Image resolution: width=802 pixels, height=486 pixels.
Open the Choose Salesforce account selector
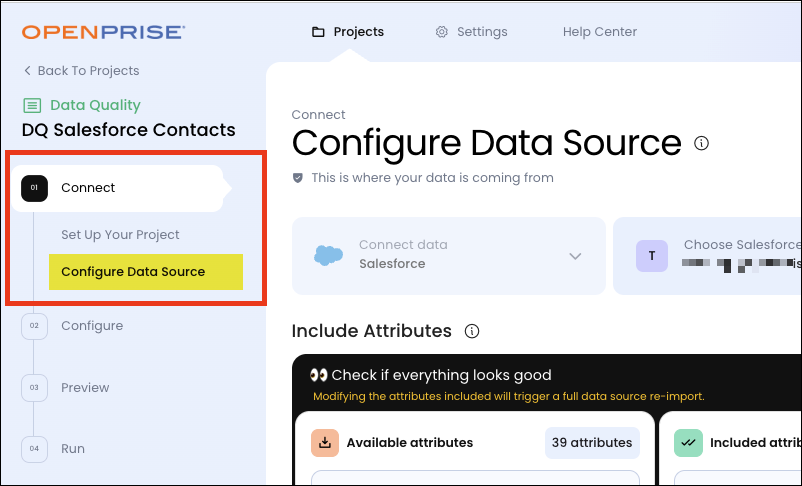(x=707, y=256)
